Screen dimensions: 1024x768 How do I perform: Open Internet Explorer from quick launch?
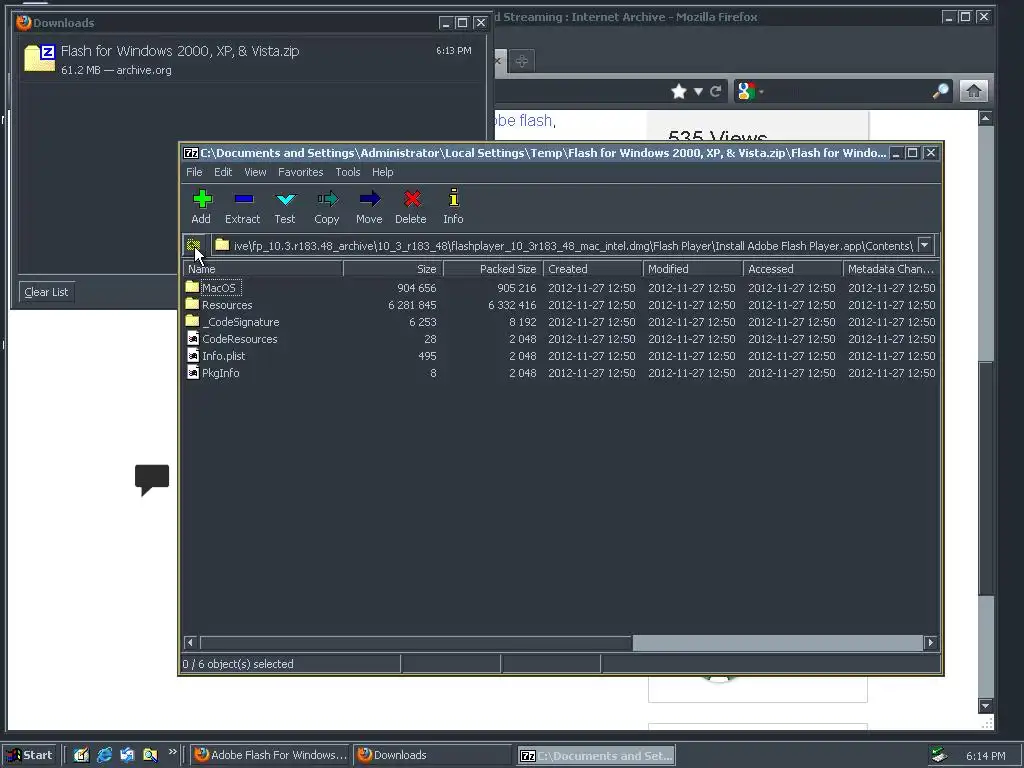(x=104, y=755)
